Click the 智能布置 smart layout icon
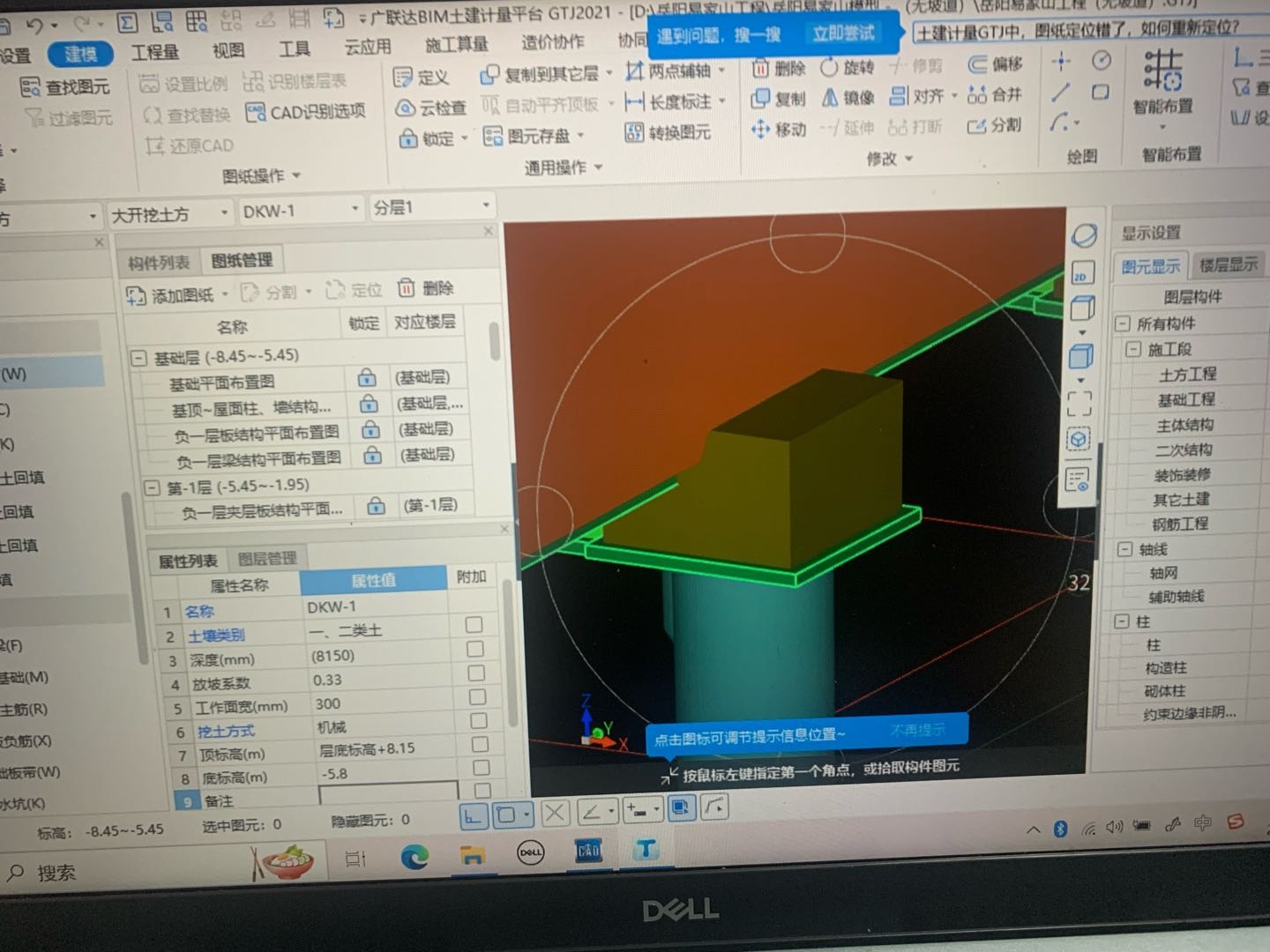The image size is (1270, 952). pyautogui.click(x=1162, y=71)
